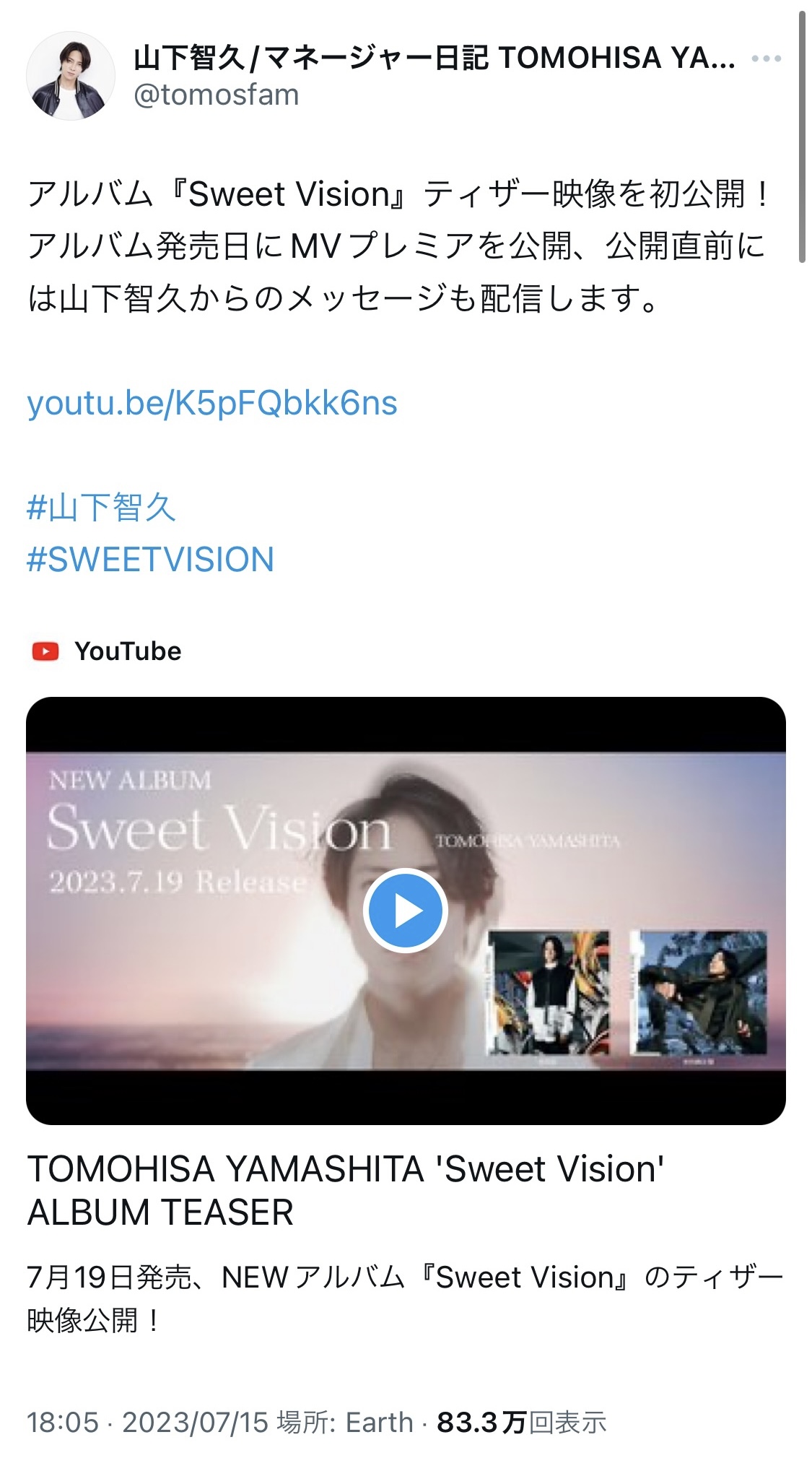This screenshot has height=1458, width=812.
Task: Open the three-dot more options menu
Action: (x=766, y=58)
